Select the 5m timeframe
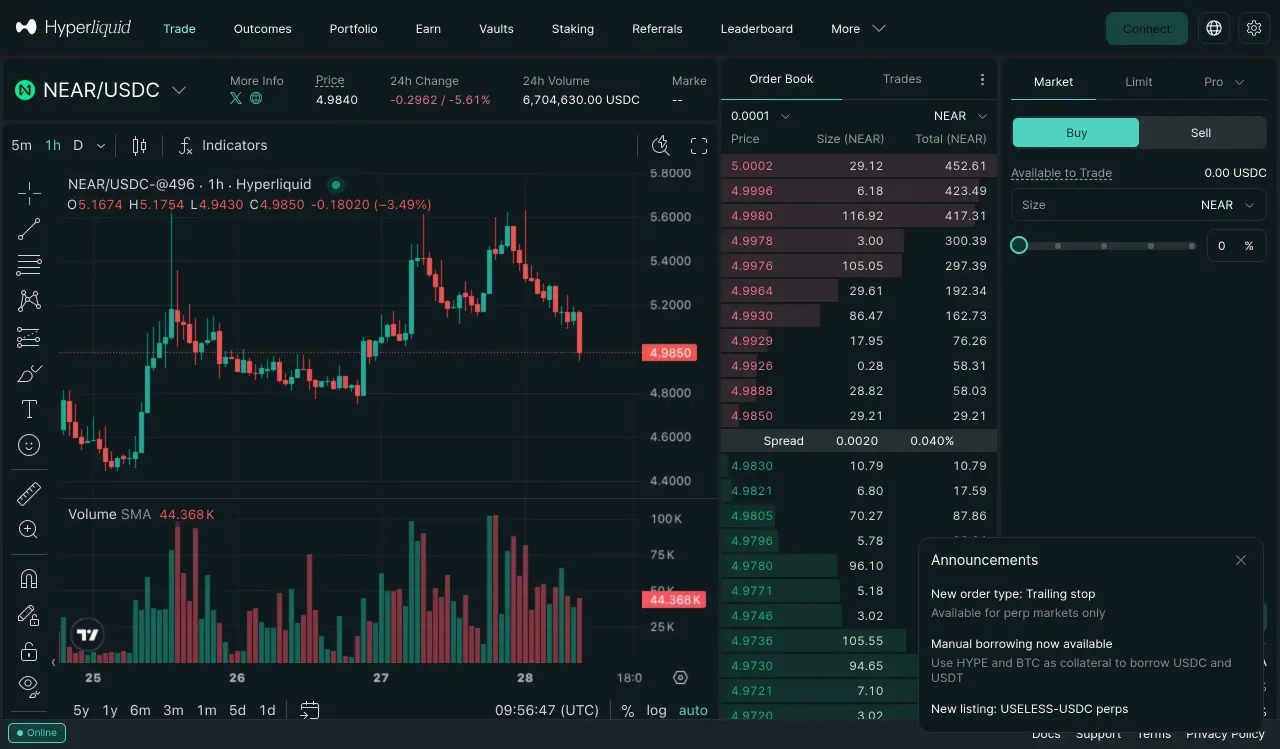The width and height of the screenshot is (1280, 749). [x=21, y=146]
